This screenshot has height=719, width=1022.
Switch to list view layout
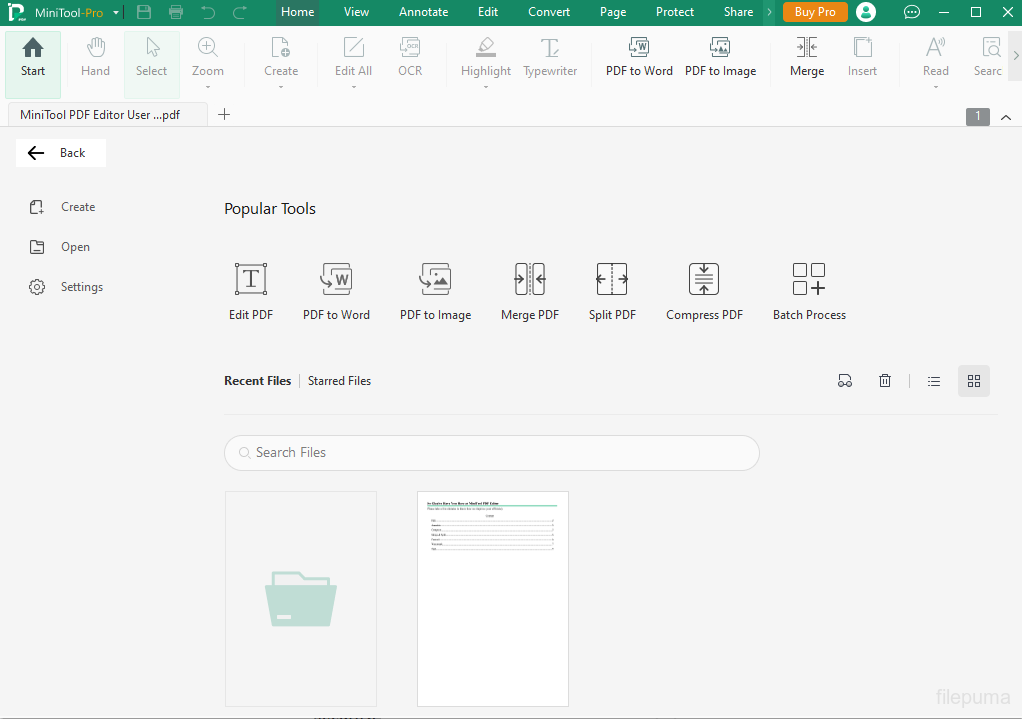coord(934,381)
